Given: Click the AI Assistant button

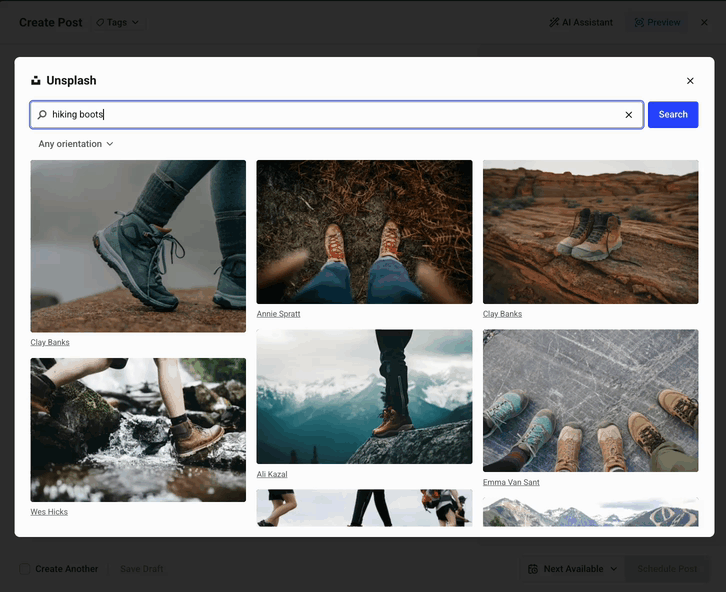Looking at the screenshot, I should [581, 22].
